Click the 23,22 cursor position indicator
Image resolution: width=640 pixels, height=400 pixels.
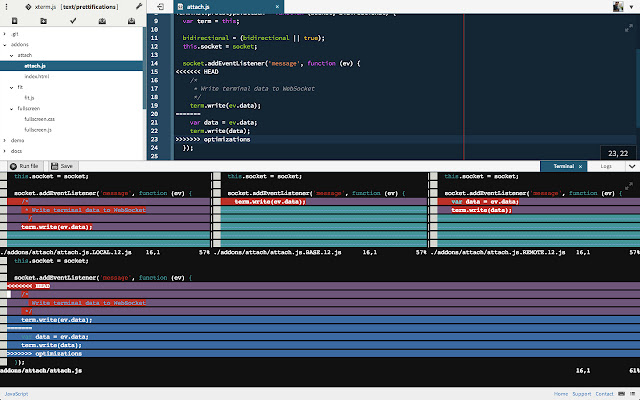(618, 153)
